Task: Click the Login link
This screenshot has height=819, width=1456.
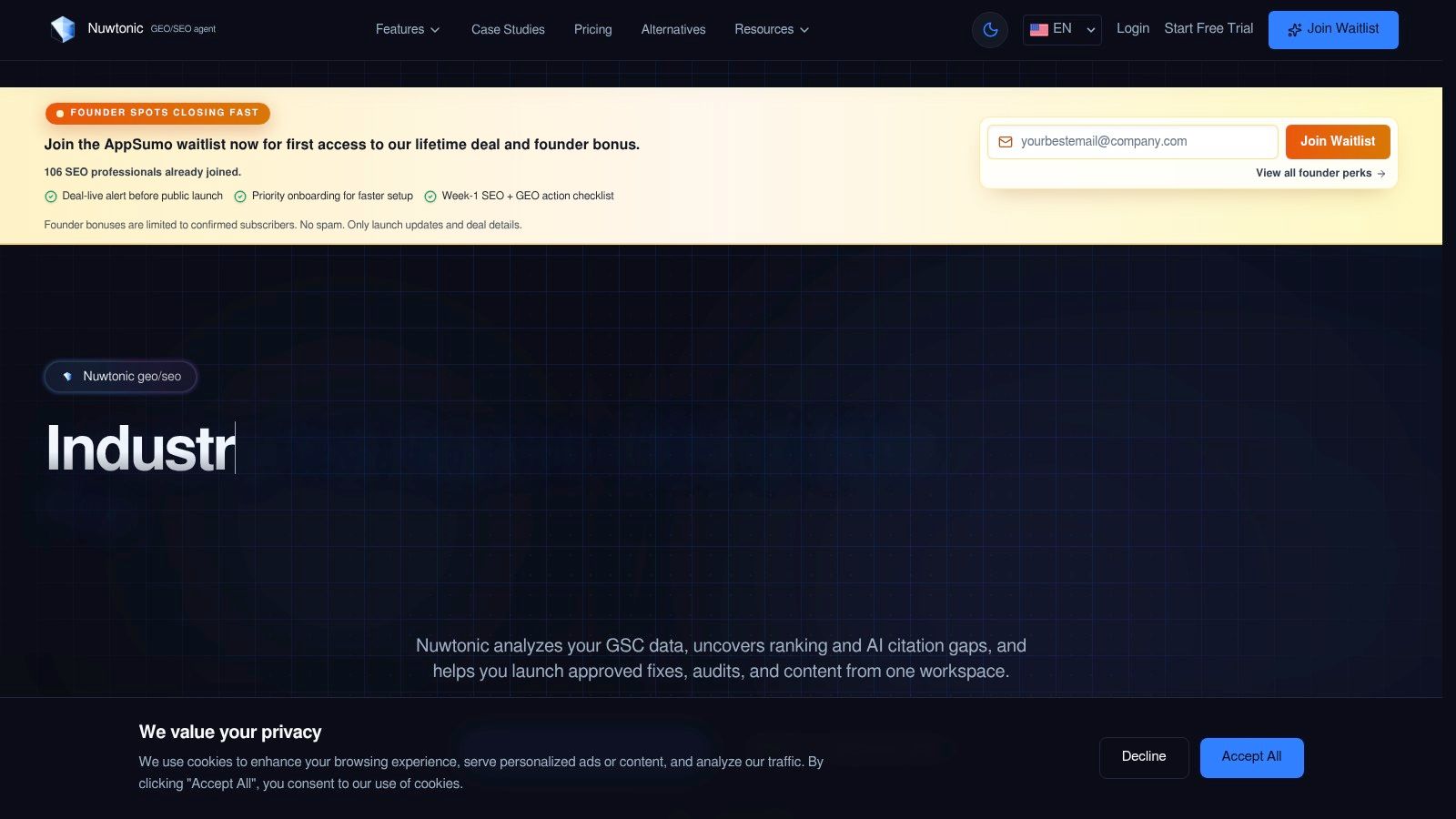Action: coord(1133,28)
